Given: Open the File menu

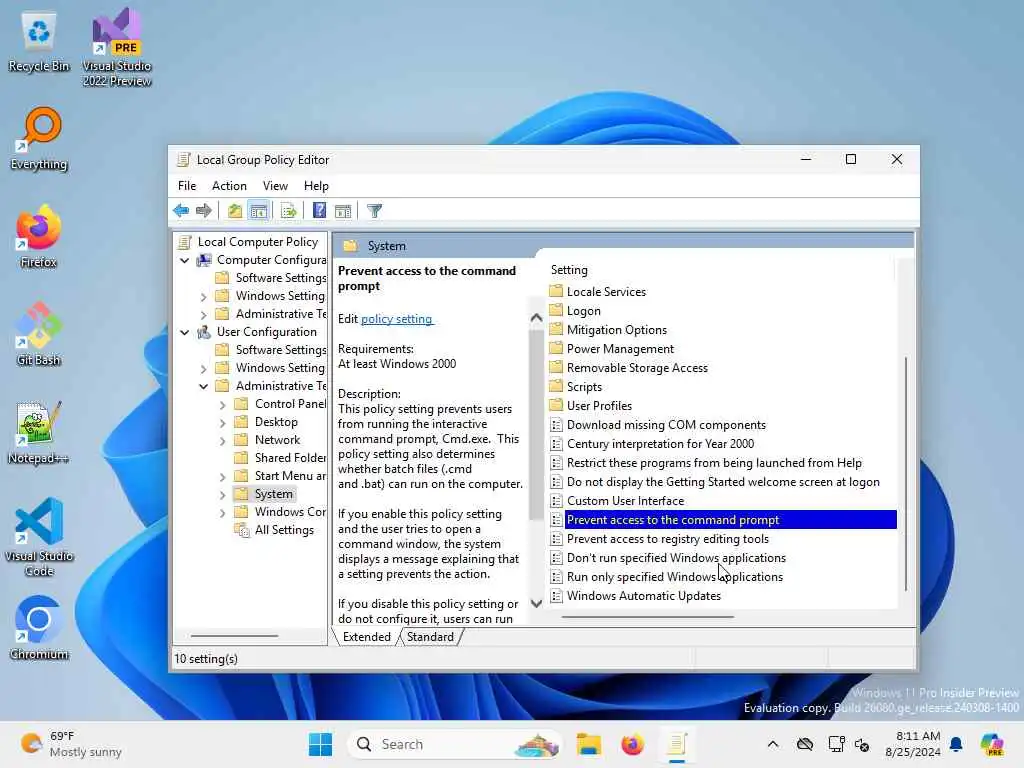Looking at the screenshot, I should 187,185.
